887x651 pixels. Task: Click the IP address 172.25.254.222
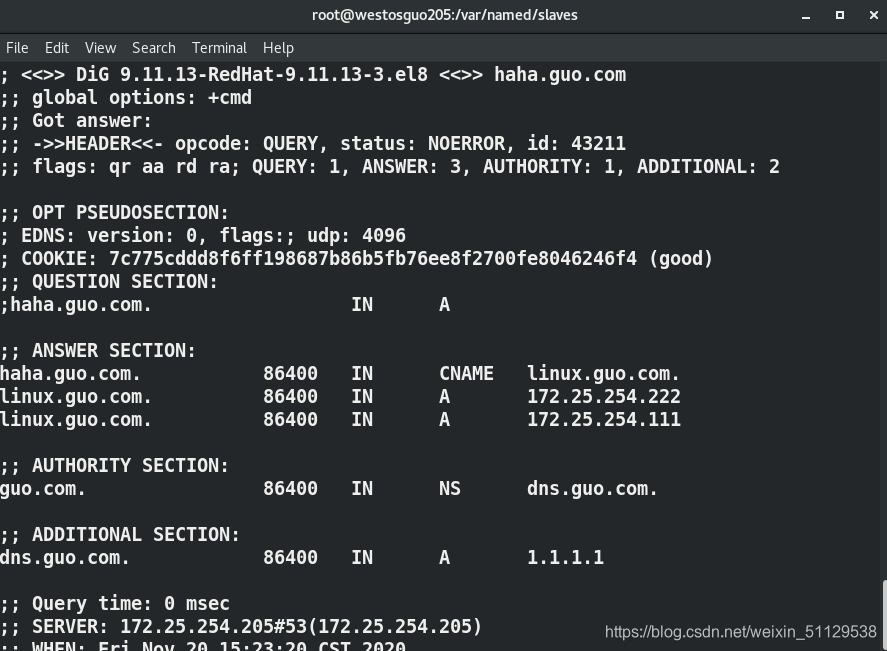[x=604, y=396]
